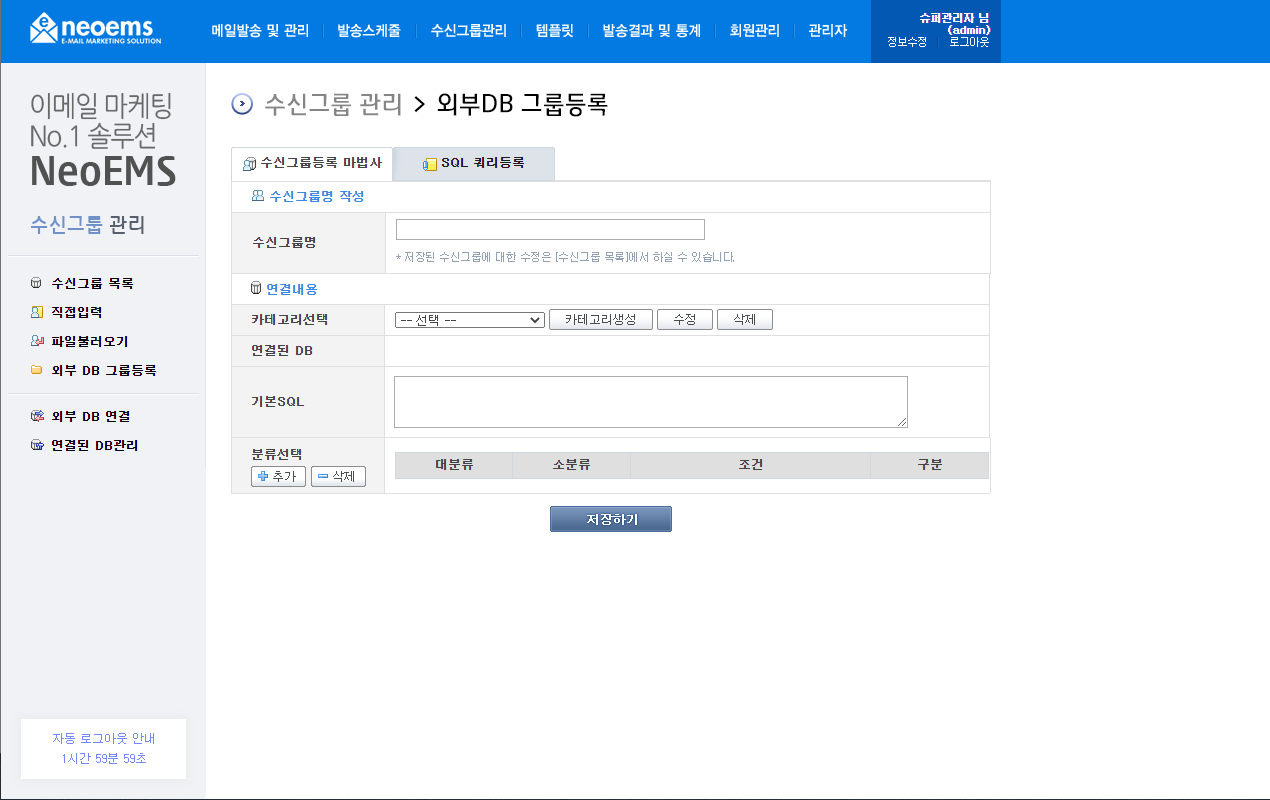Click 정보수정 link
1270x800 pixels.
tap(907, 43)
